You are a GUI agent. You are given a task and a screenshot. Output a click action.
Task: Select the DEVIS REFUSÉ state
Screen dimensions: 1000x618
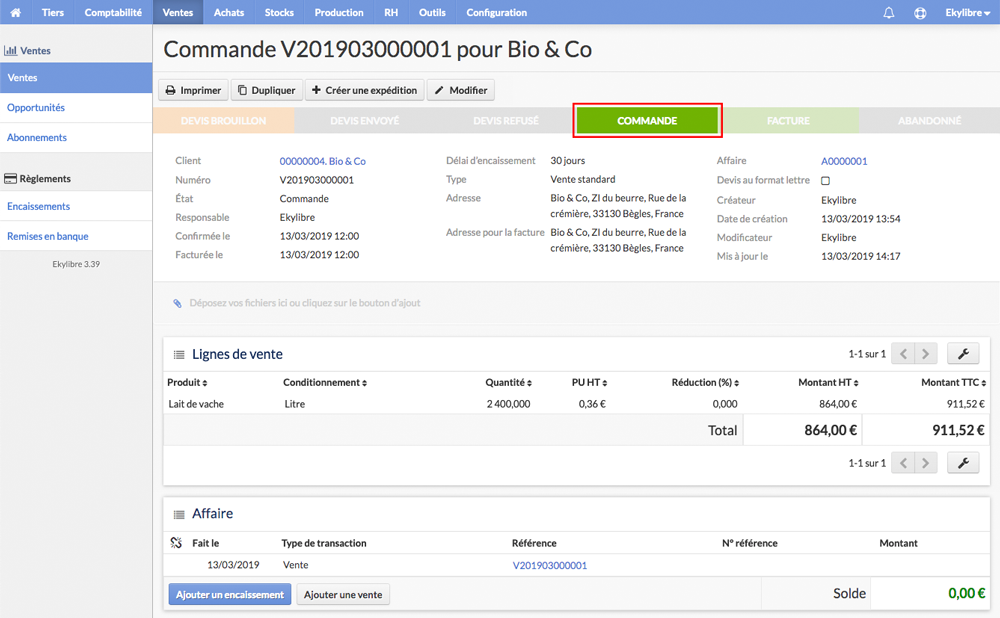point(506,121)
